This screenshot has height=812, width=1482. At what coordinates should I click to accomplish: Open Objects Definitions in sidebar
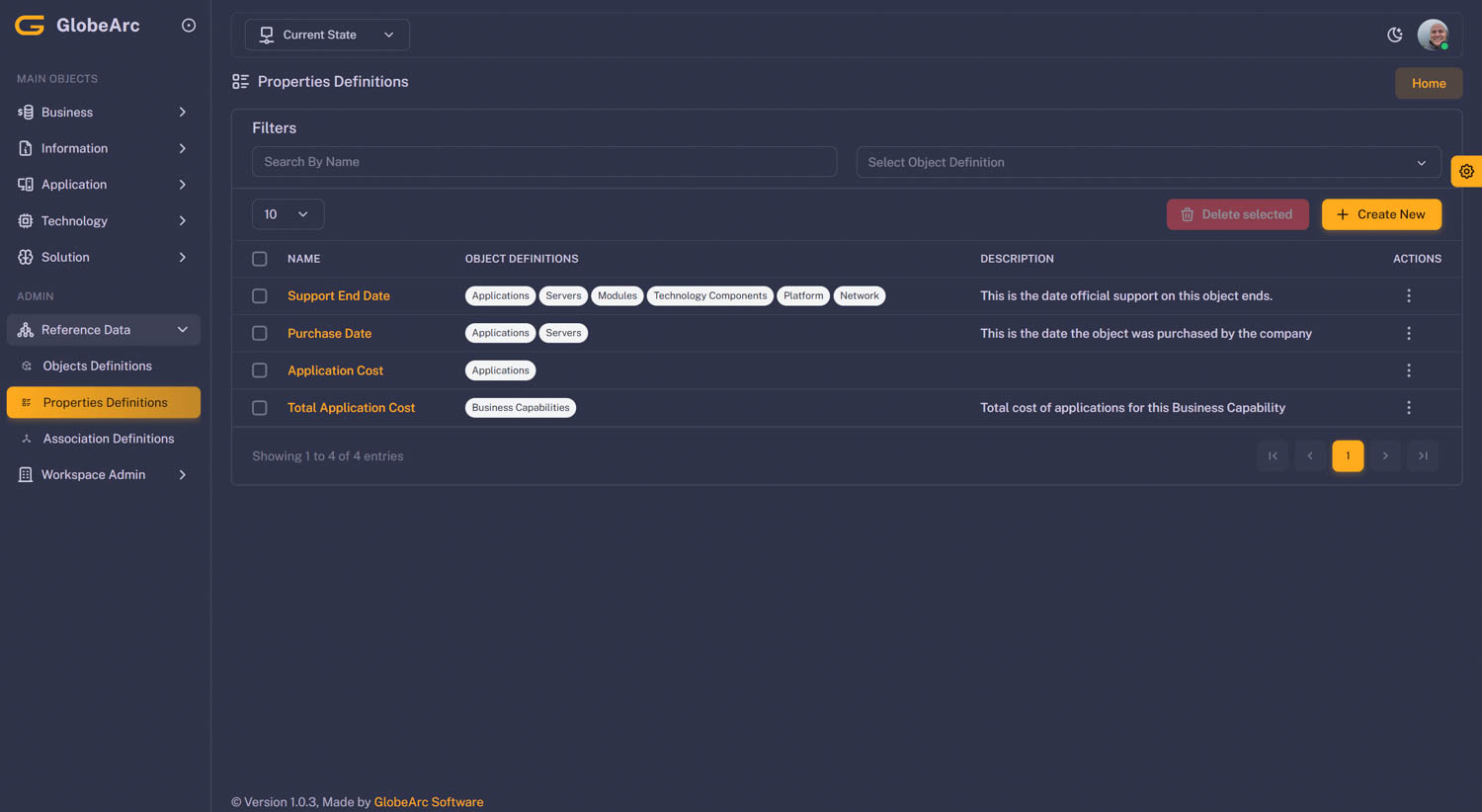97,365
